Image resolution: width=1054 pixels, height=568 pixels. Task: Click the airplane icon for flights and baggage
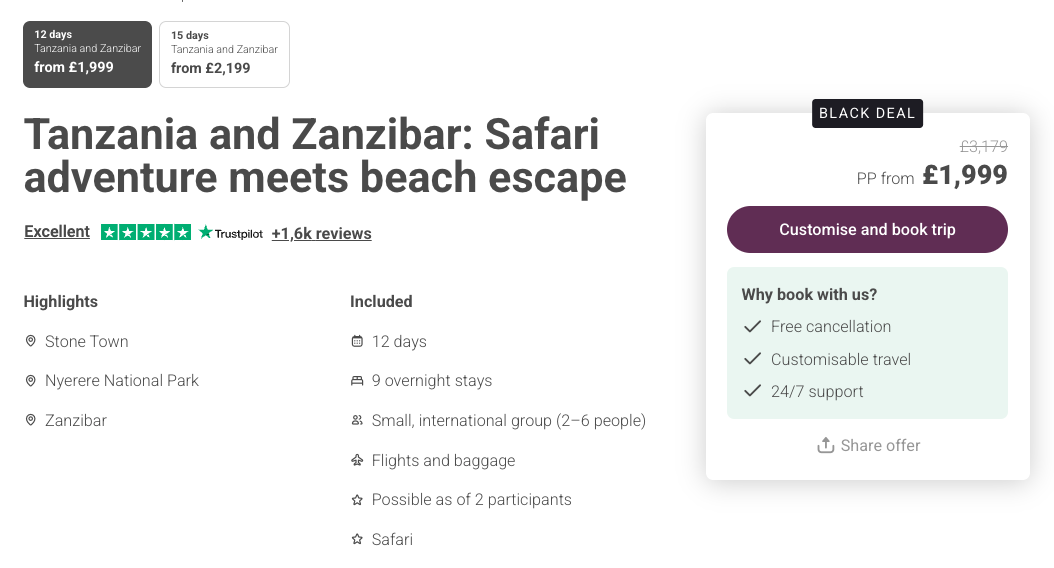pos(357,460)
